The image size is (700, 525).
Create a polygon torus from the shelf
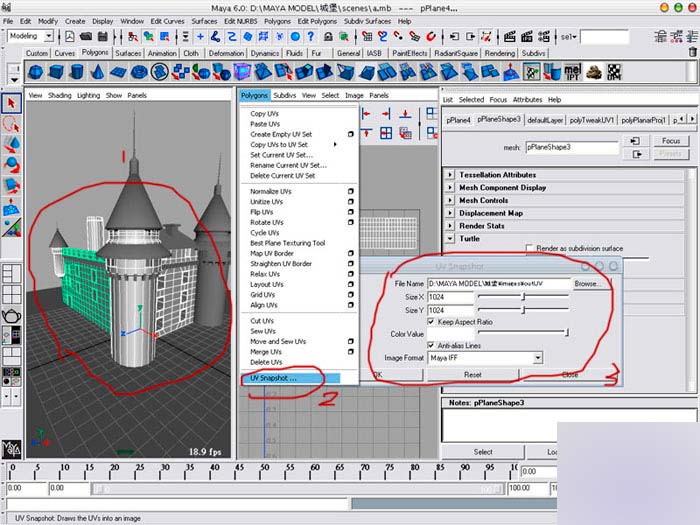(139, 72)
